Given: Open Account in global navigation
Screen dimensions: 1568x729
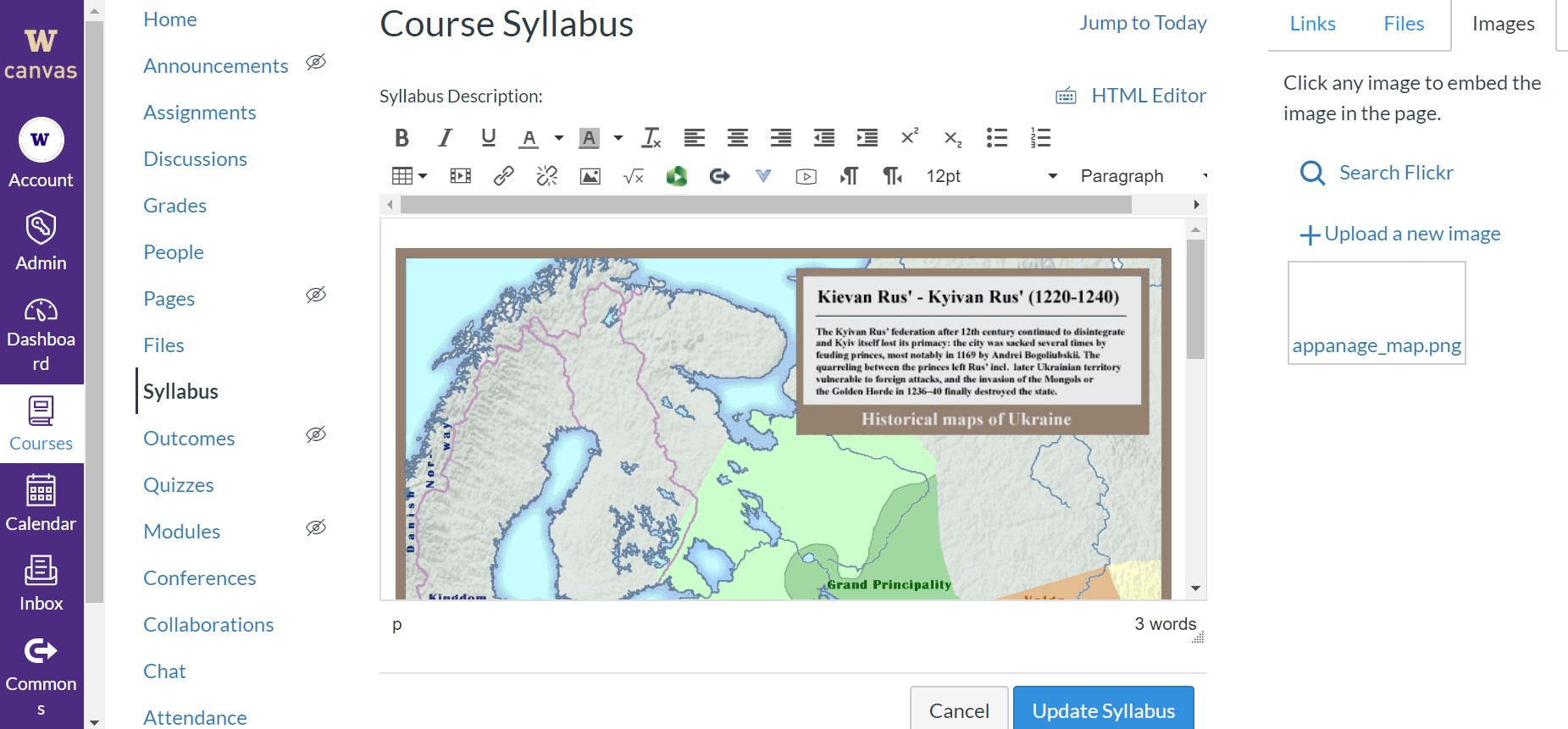Looking at the screenshot, I should [x=41, y=153].
